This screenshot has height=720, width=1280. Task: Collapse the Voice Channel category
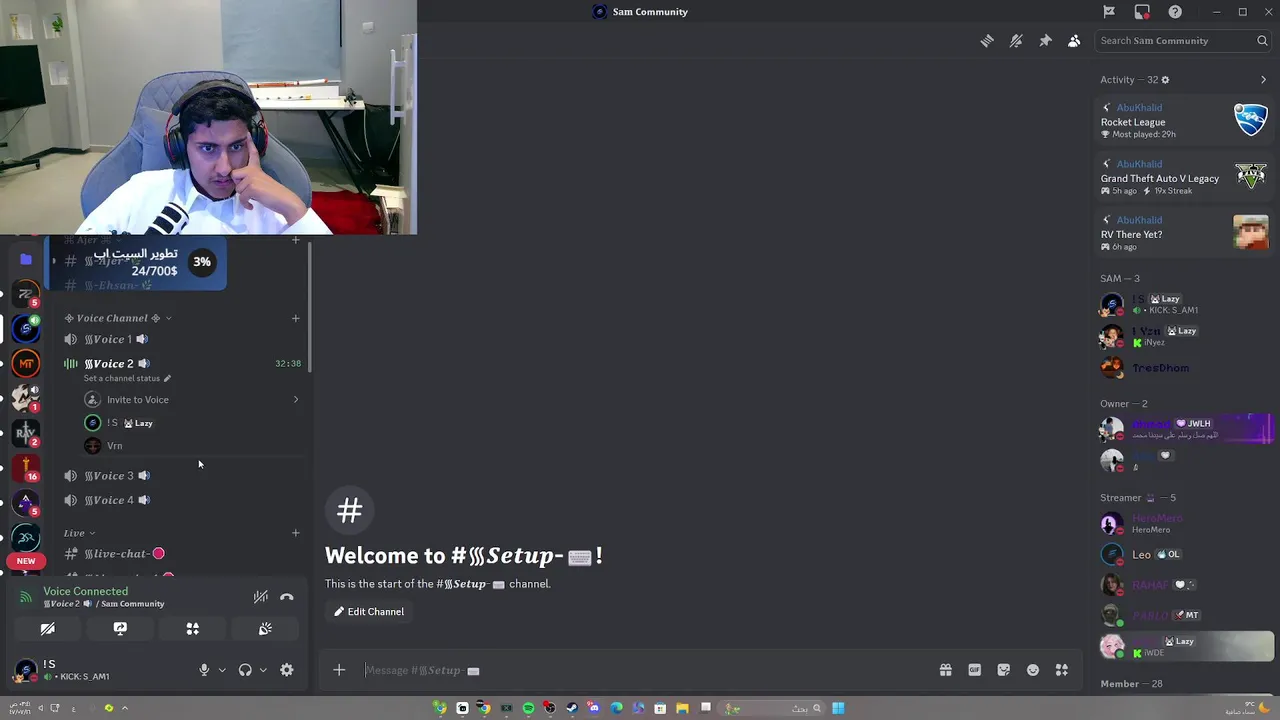click(x=118, y=318)
